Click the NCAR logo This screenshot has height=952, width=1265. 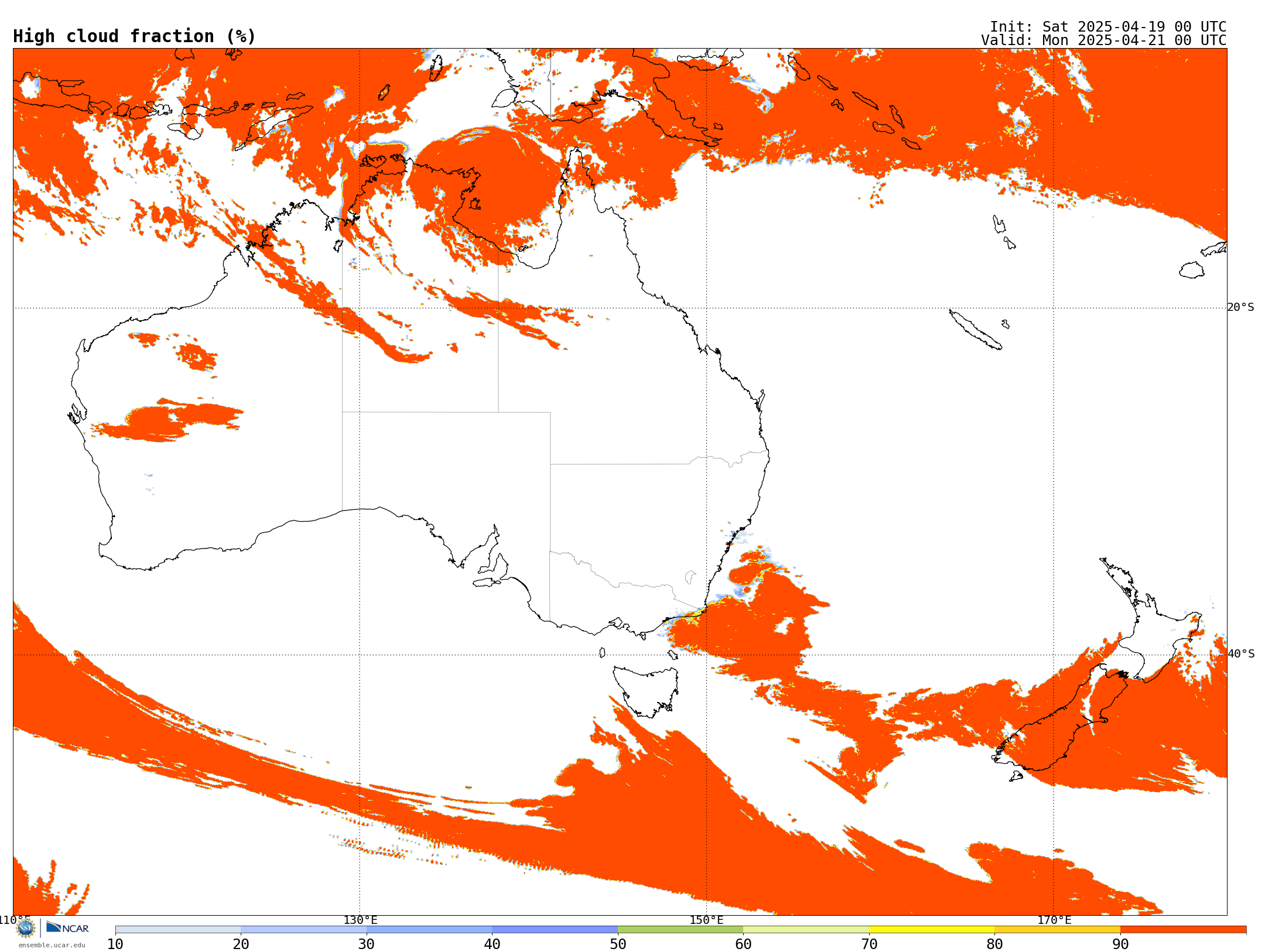(x=67, y=927)
